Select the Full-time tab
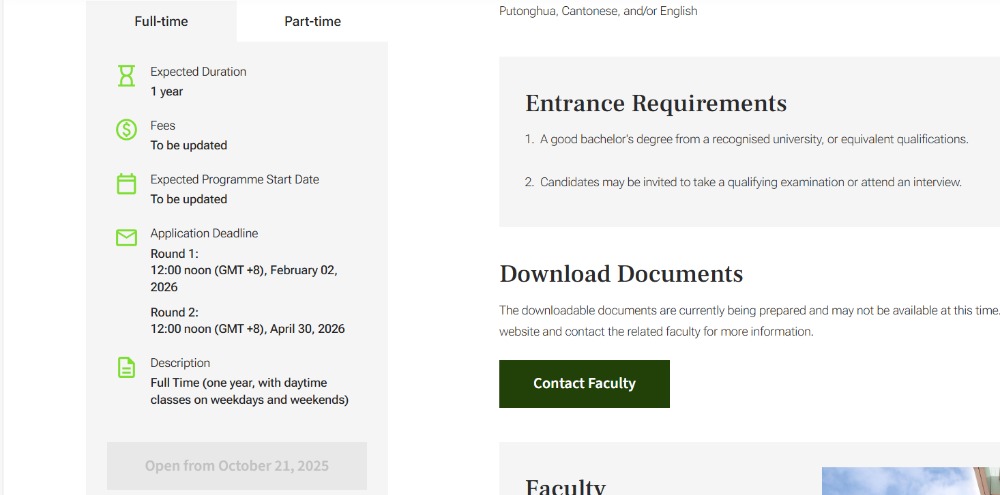Image resolution: width=1000 pixels, height=495 pixels. (161, 21)
